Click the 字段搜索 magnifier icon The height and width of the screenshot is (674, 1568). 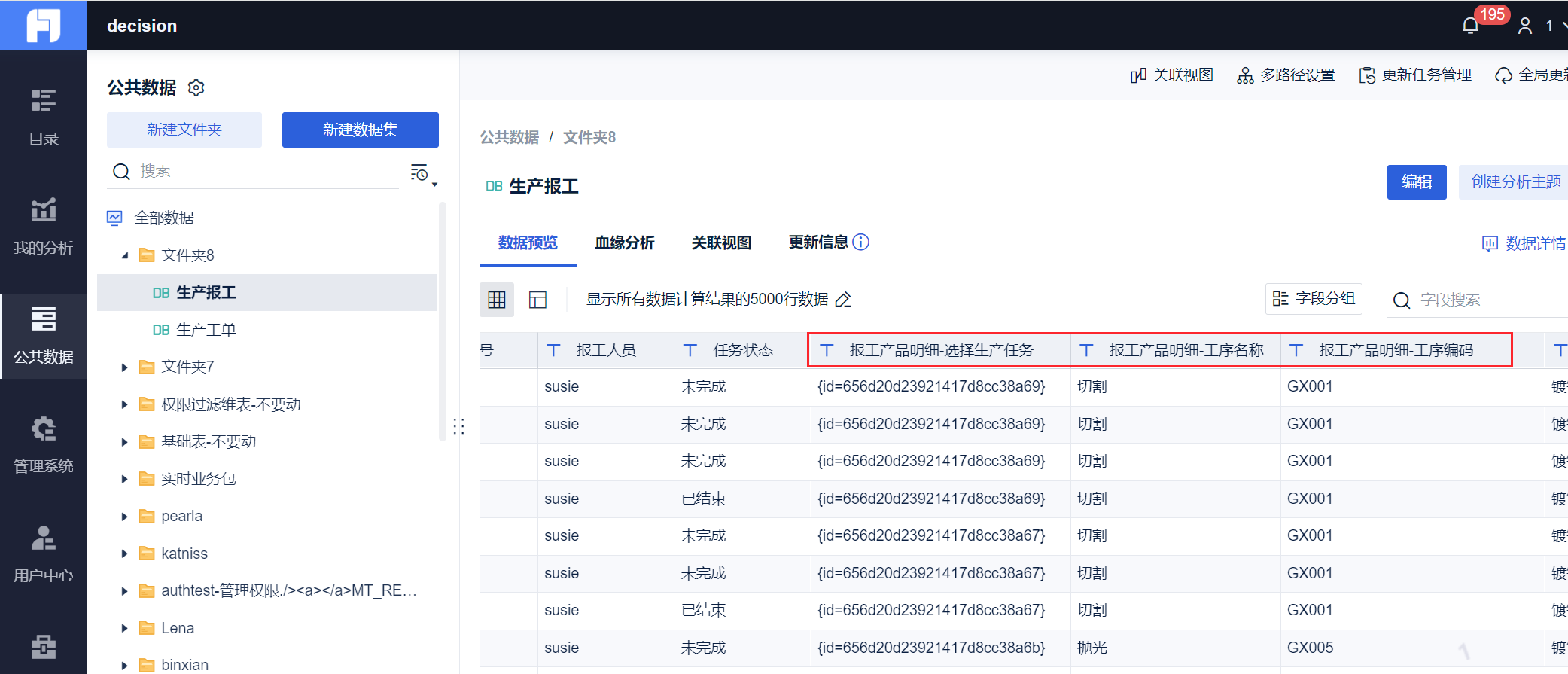point(1402,300)
